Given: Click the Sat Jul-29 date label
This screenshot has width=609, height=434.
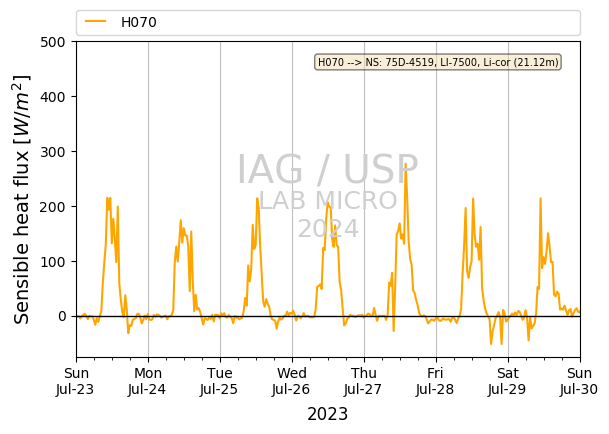Looking at the screenshot, I should 507,381.
